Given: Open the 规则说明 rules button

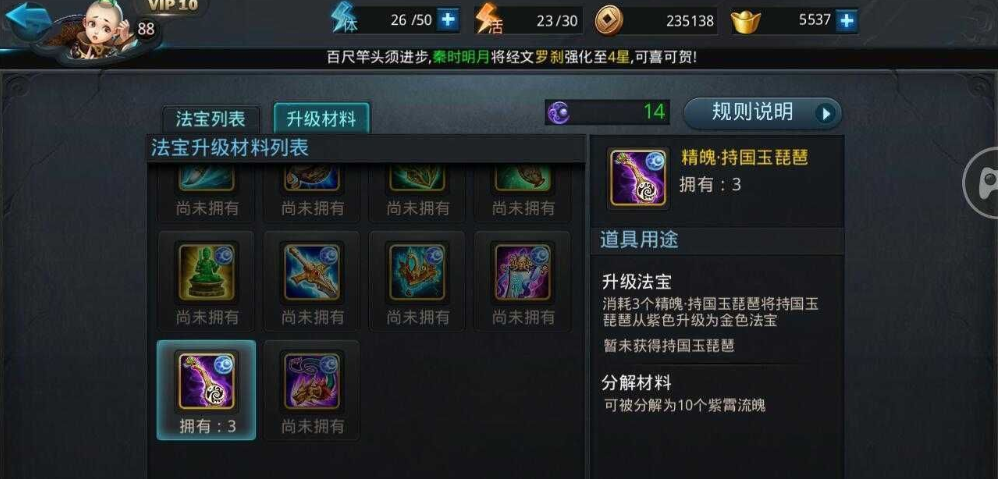Looking at the screenshot, I should coord(763,113).
